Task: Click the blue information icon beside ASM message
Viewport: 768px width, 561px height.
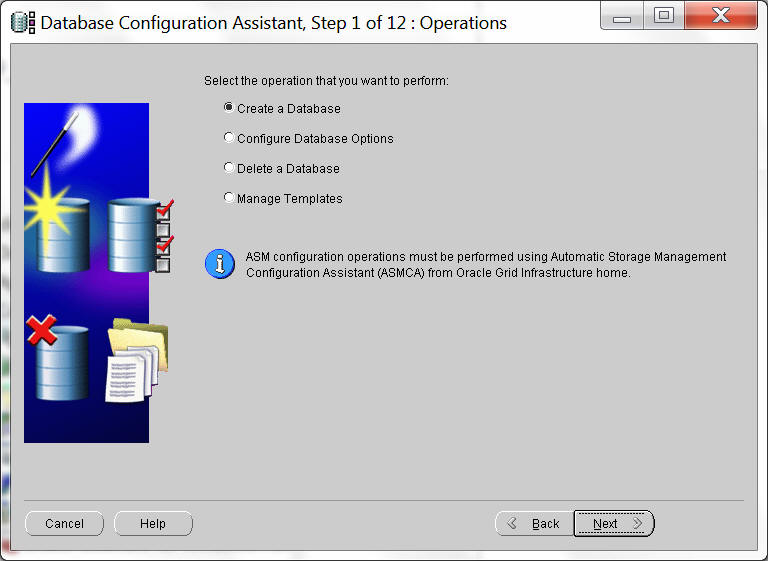Action: pos(219,264)
